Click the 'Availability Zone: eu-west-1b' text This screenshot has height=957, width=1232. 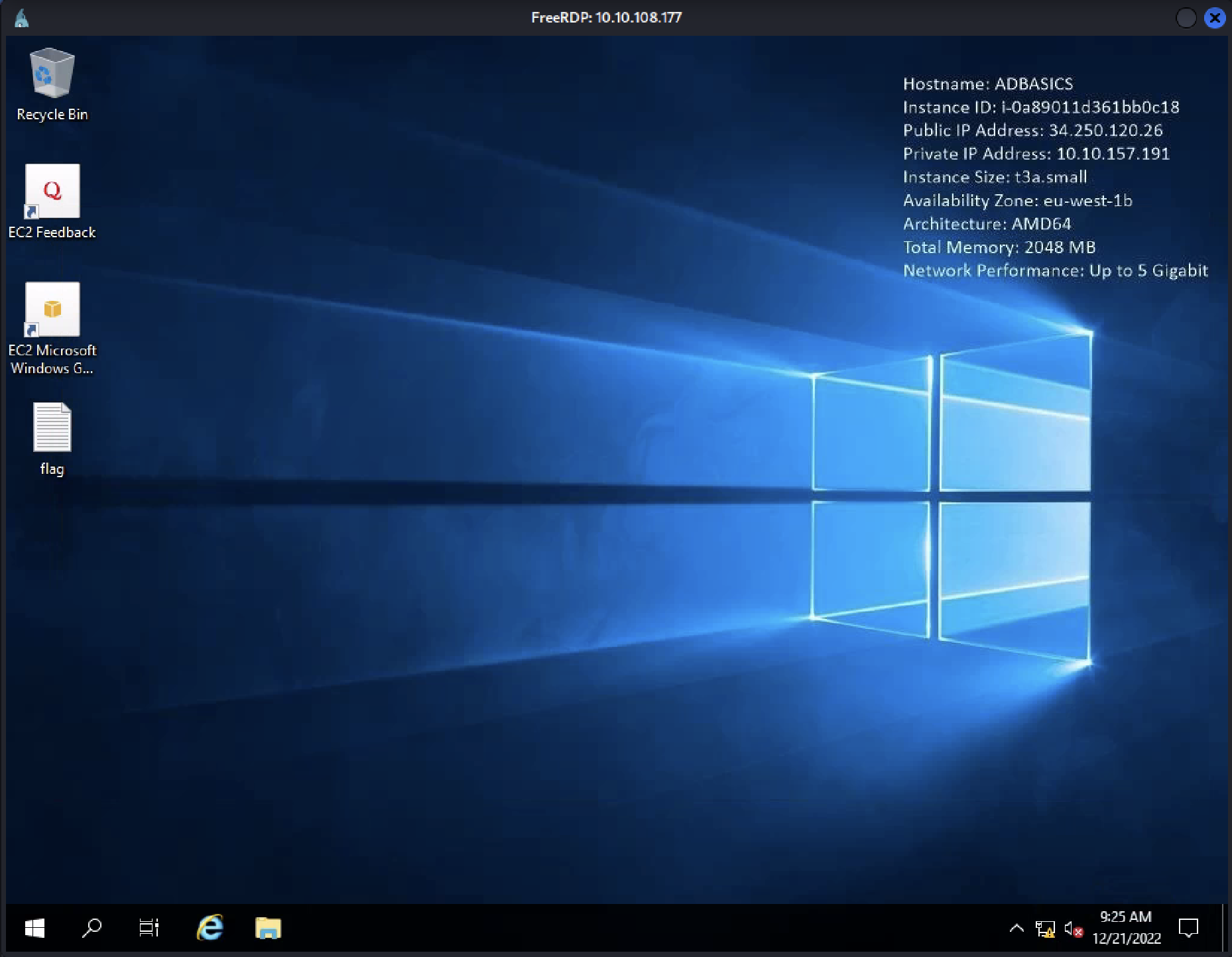1018,200
